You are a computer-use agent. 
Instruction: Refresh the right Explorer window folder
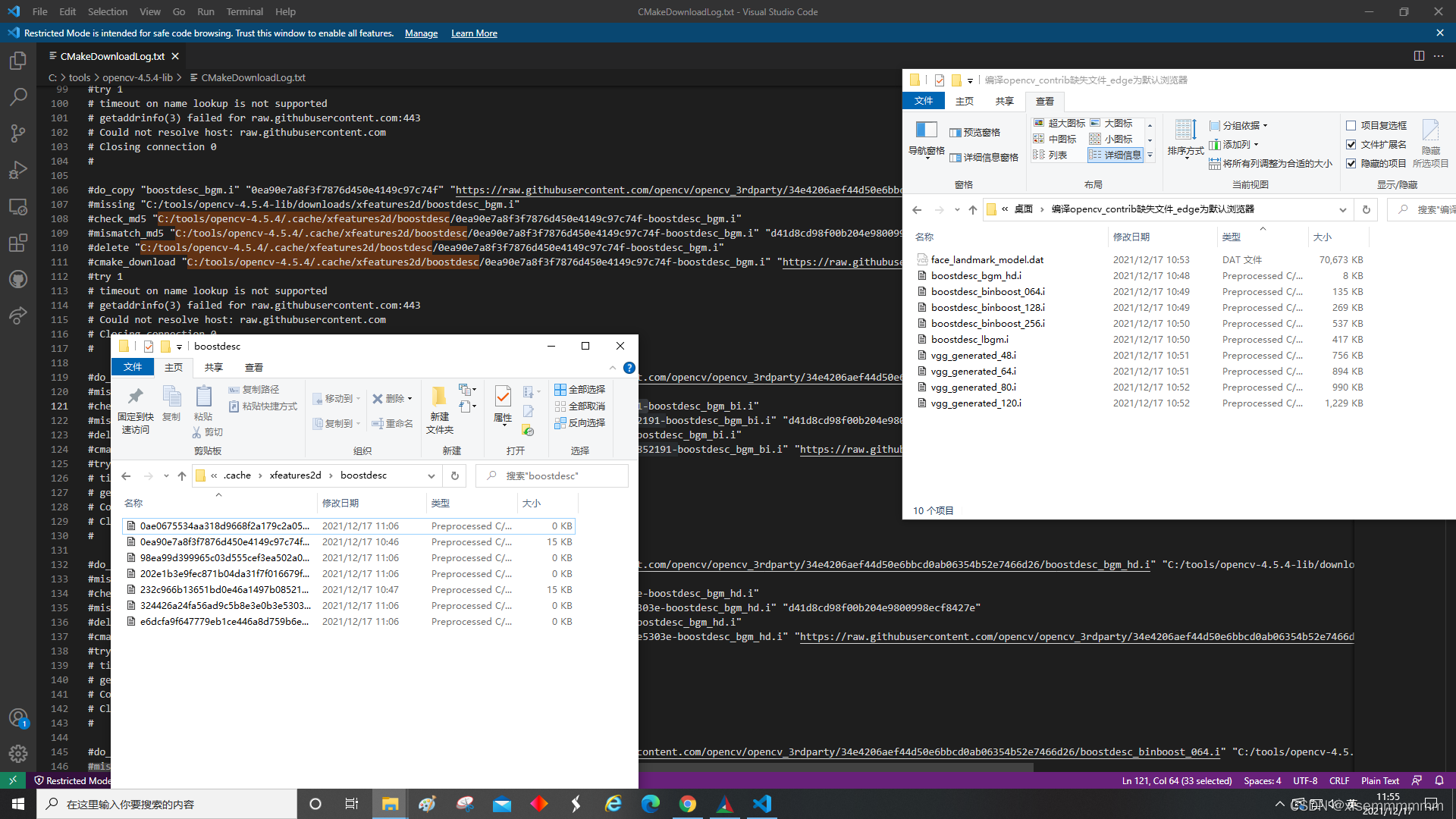(1367, 209)
